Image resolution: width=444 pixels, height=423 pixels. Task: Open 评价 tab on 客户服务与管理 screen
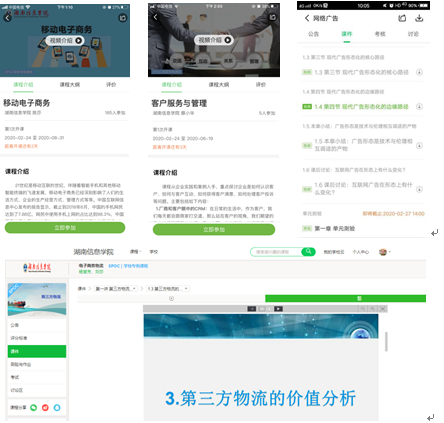tap(260, 85)
